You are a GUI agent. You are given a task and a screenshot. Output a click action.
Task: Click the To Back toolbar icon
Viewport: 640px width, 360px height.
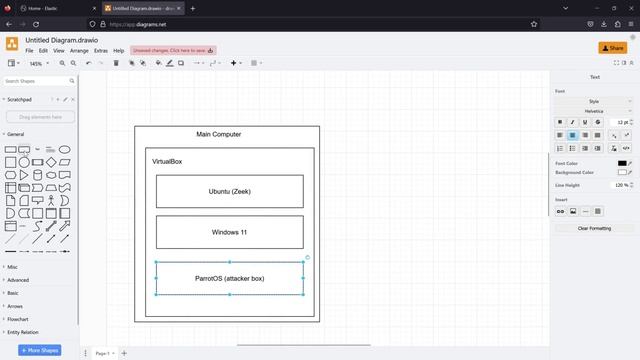[x=143, y=63]
